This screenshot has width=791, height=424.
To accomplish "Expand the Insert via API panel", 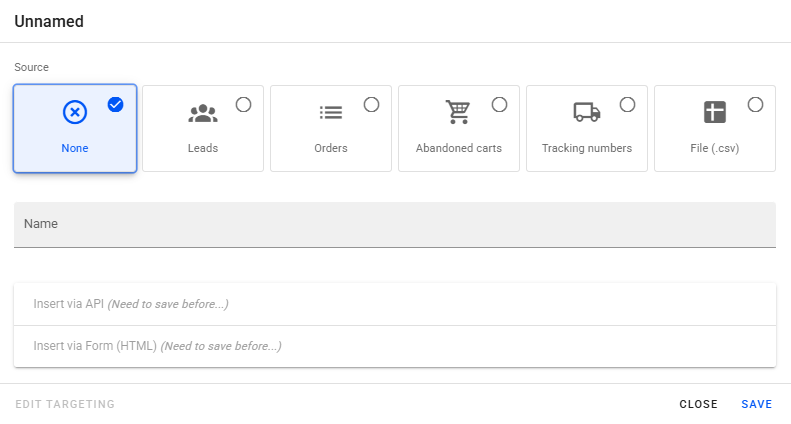I will coord(395,304).
